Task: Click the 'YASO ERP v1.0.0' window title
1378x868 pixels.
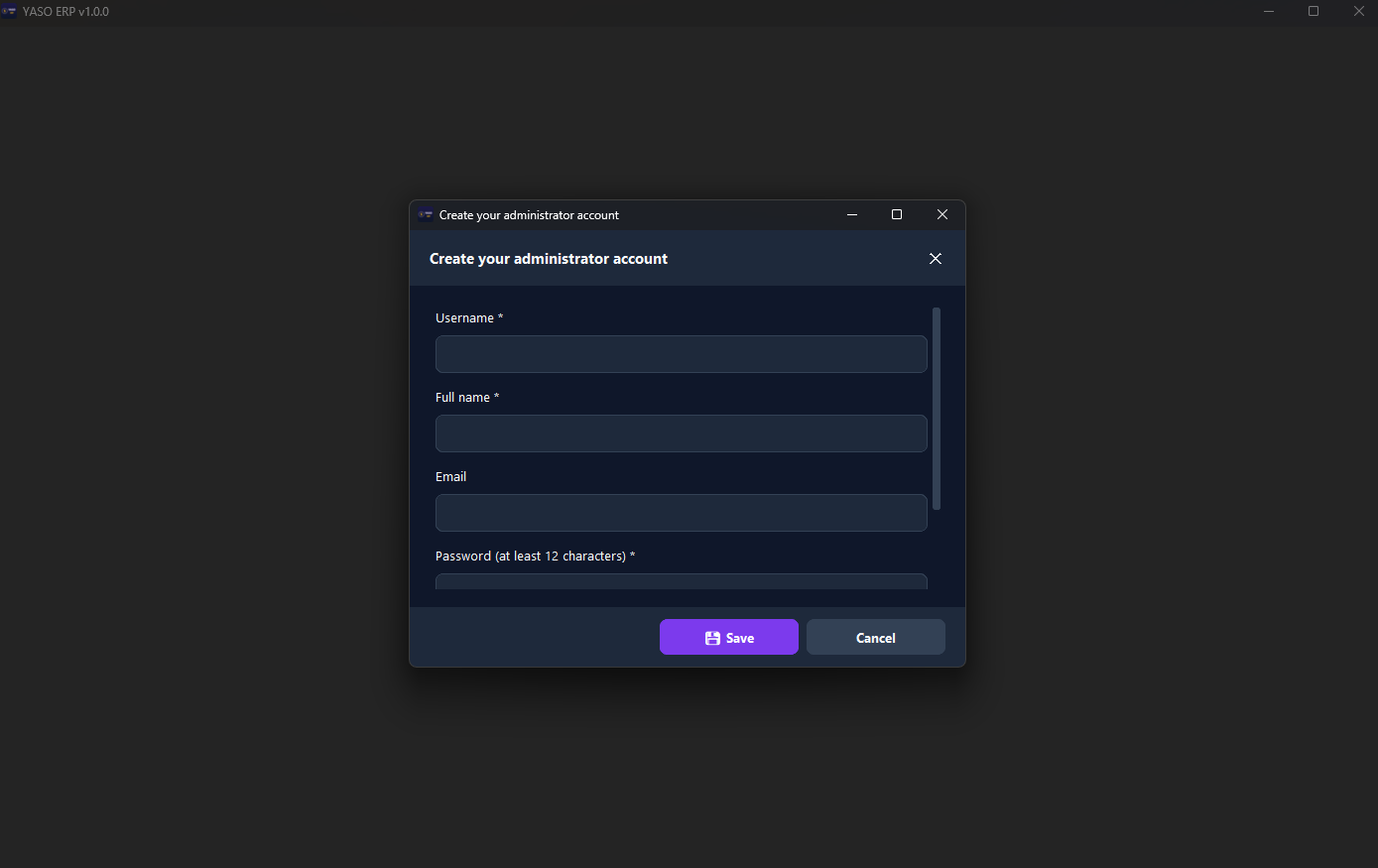Action: pyautogui.click(x=65, y=12)
